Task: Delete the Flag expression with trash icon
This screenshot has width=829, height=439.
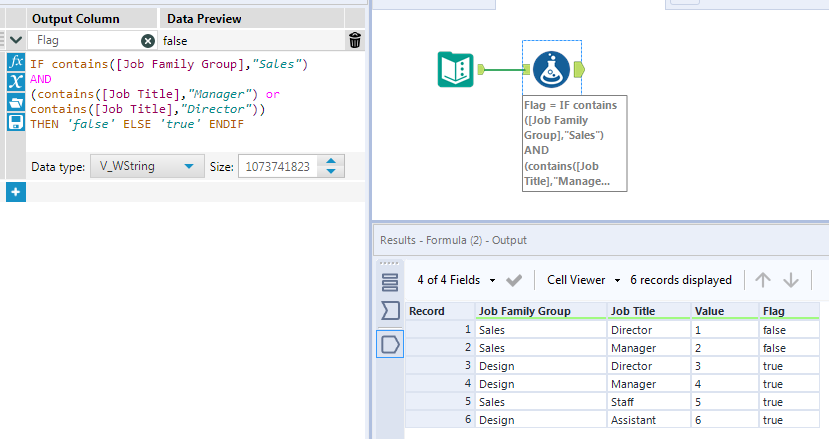Action: point(355,40)
